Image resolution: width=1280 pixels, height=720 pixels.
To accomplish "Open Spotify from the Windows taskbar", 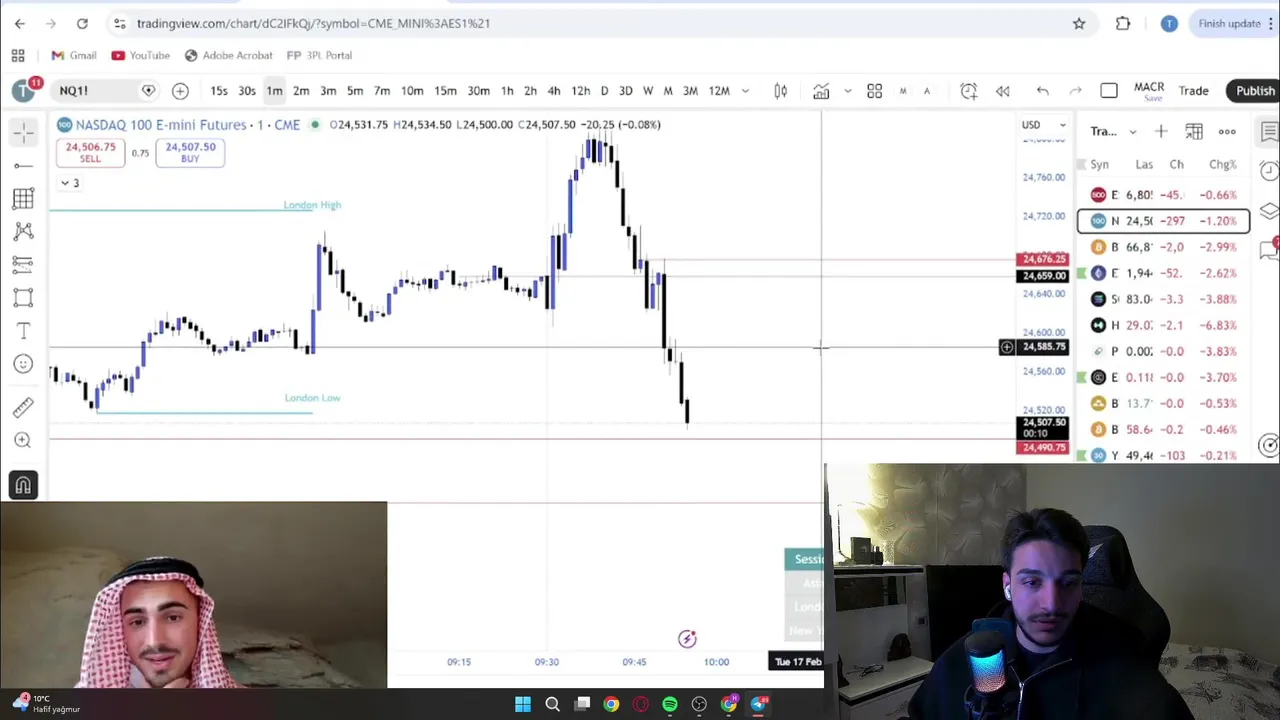I will pos(670,704).
